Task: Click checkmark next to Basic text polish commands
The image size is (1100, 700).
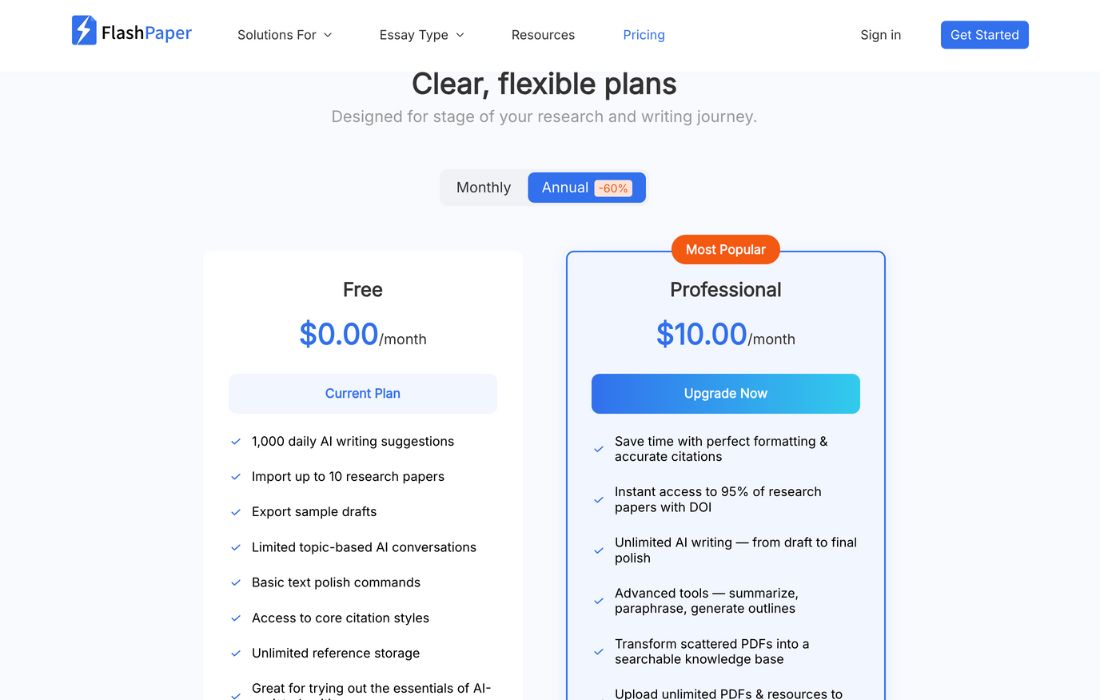Action: pos(236,583)
